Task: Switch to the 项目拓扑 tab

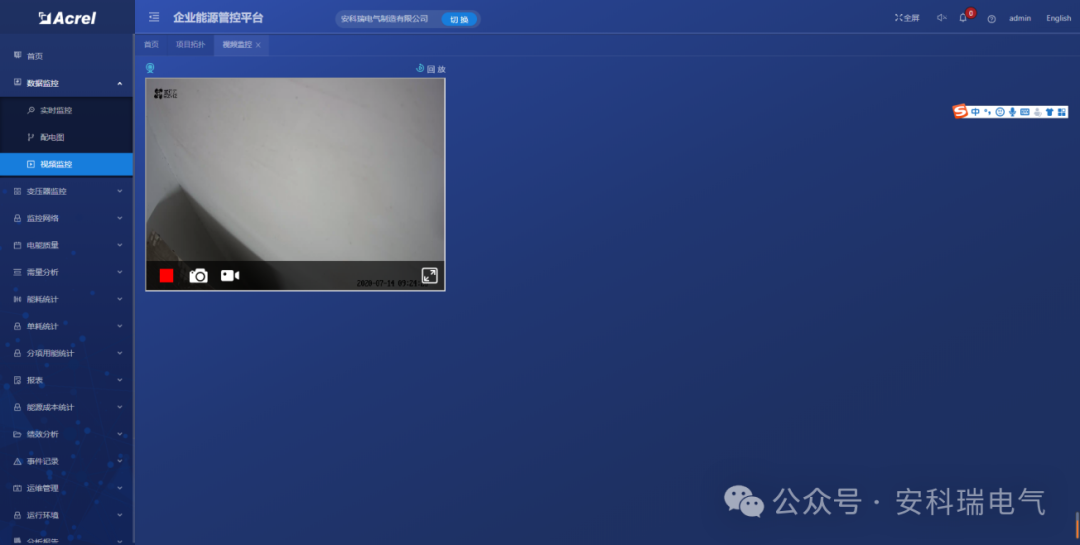Action: tap(190, 45)
